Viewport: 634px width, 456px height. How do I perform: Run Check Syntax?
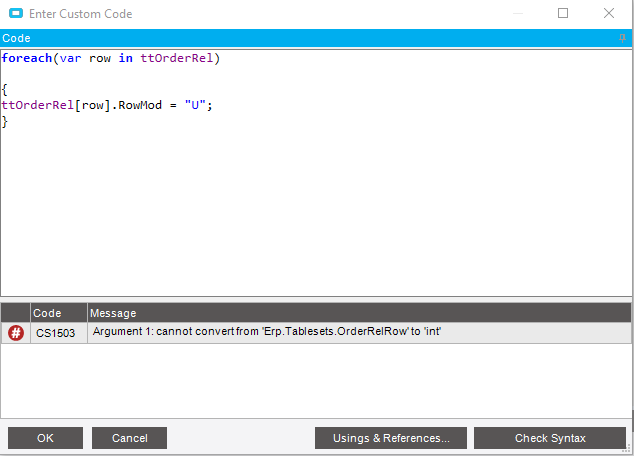pyautogui.click(x=550, y=438)
